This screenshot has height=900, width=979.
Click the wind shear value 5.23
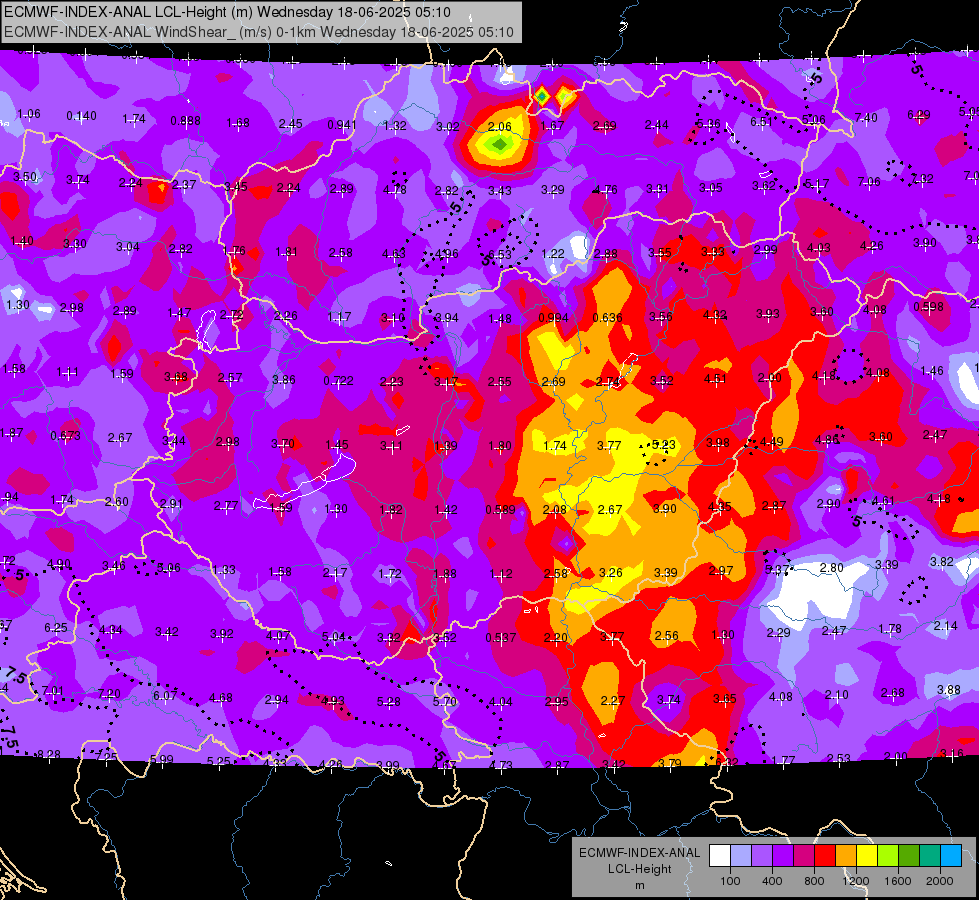coord(663,445)
